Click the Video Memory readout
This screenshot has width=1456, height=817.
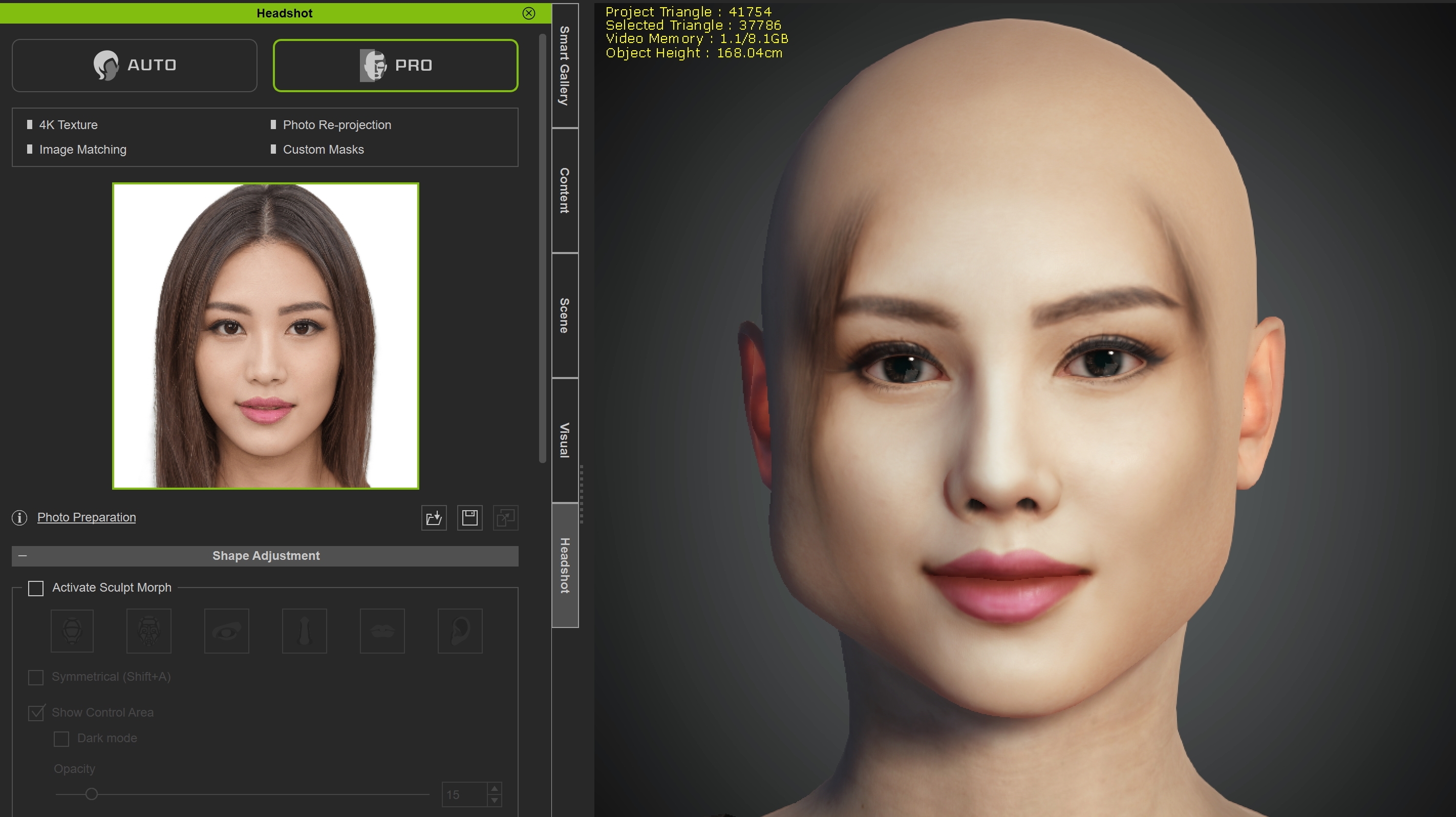[696, 39]
